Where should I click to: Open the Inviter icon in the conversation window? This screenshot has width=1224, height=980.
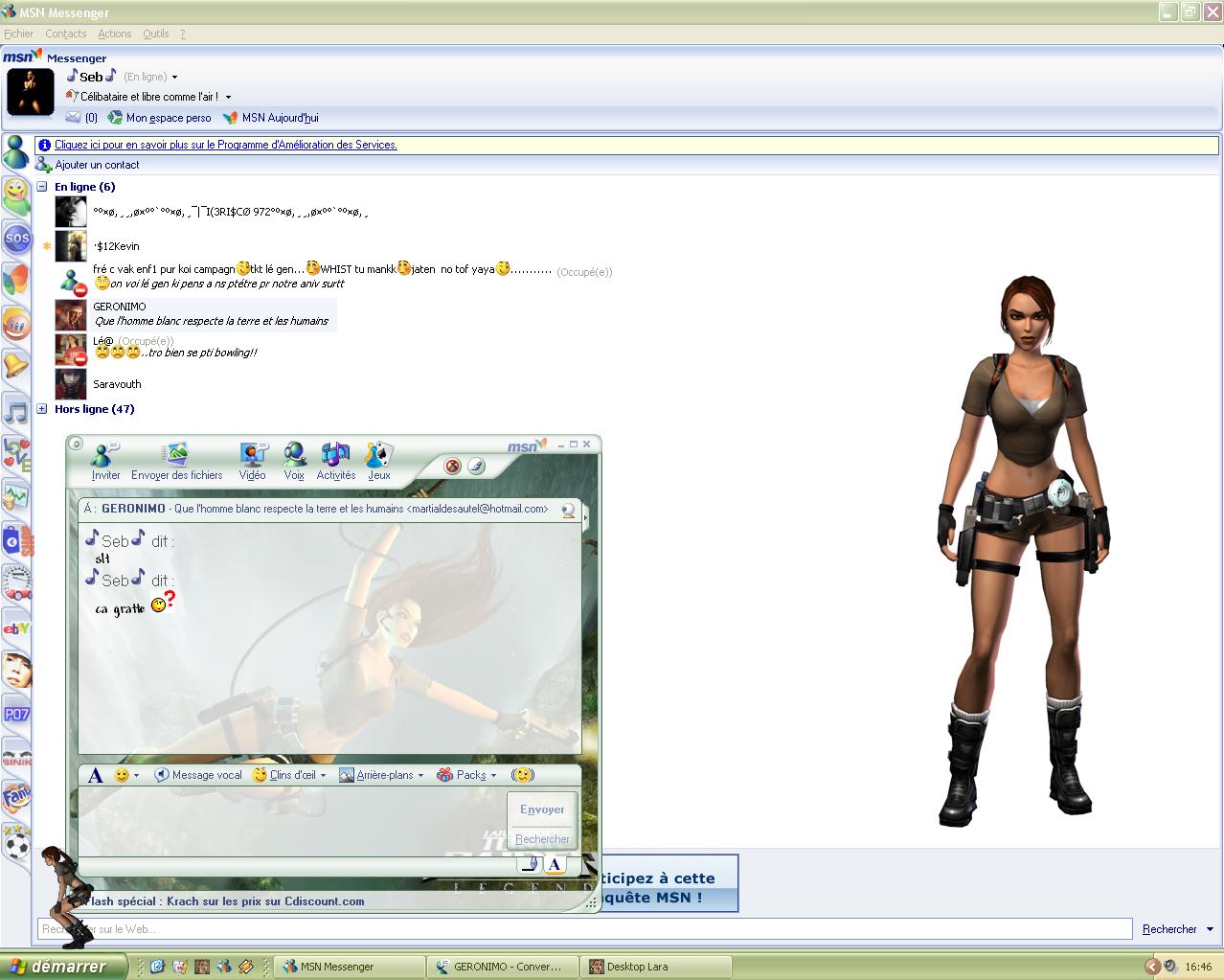105,461
